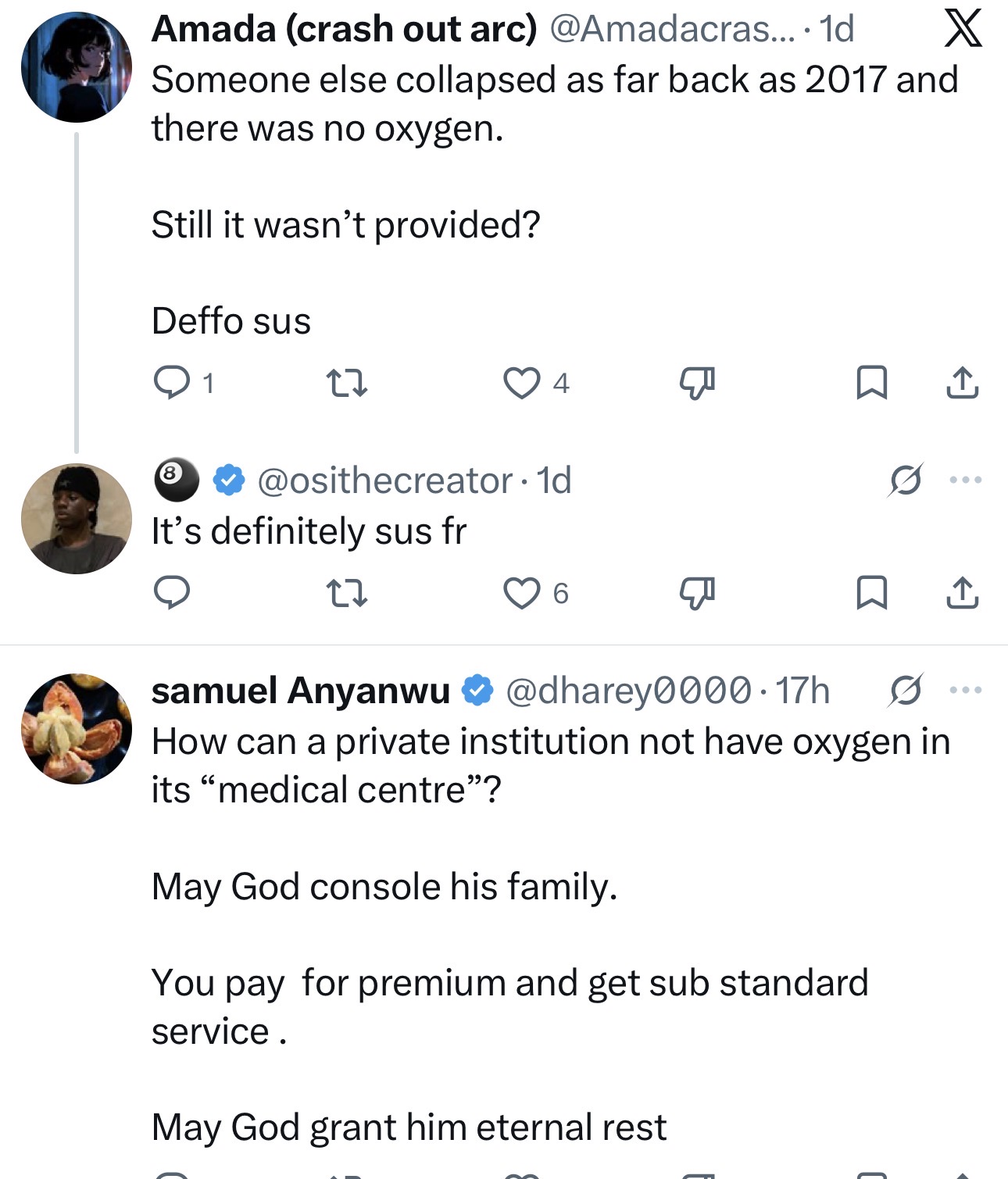
Task: Downvote the osithecreator reply
Action: [697, 592]
